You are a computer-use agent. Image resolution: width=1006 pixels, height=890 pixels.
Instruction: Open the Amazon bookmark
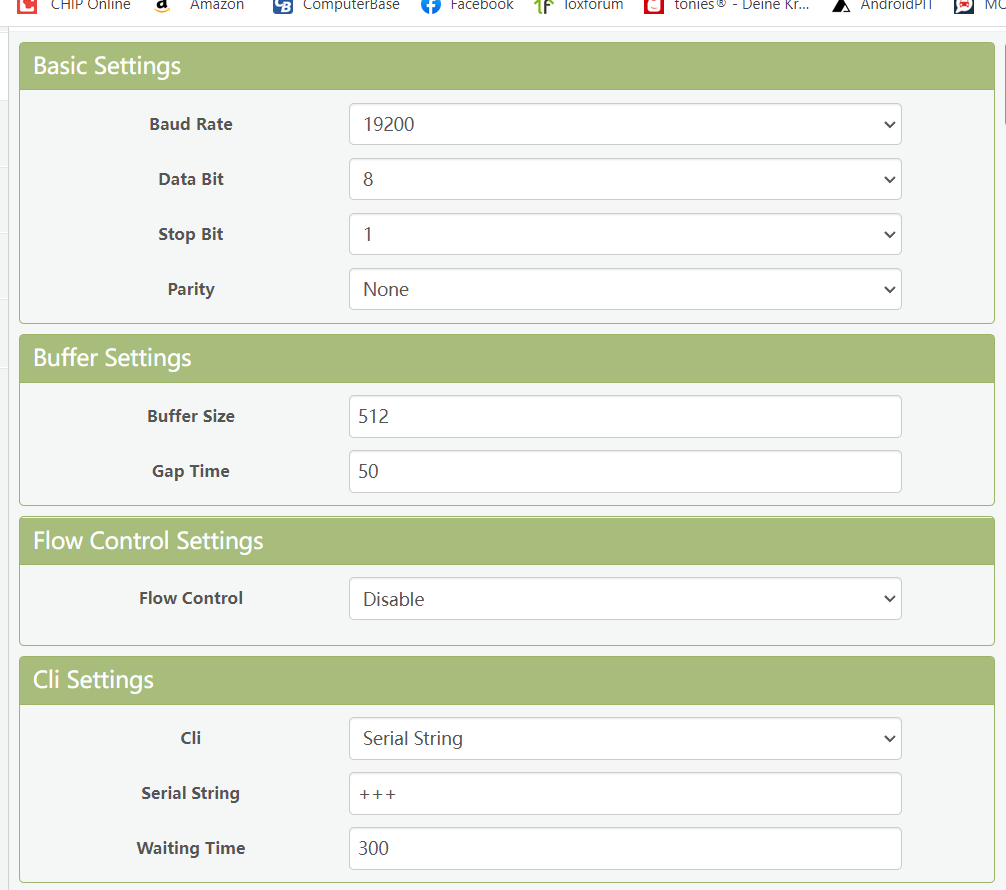(200, 6)
